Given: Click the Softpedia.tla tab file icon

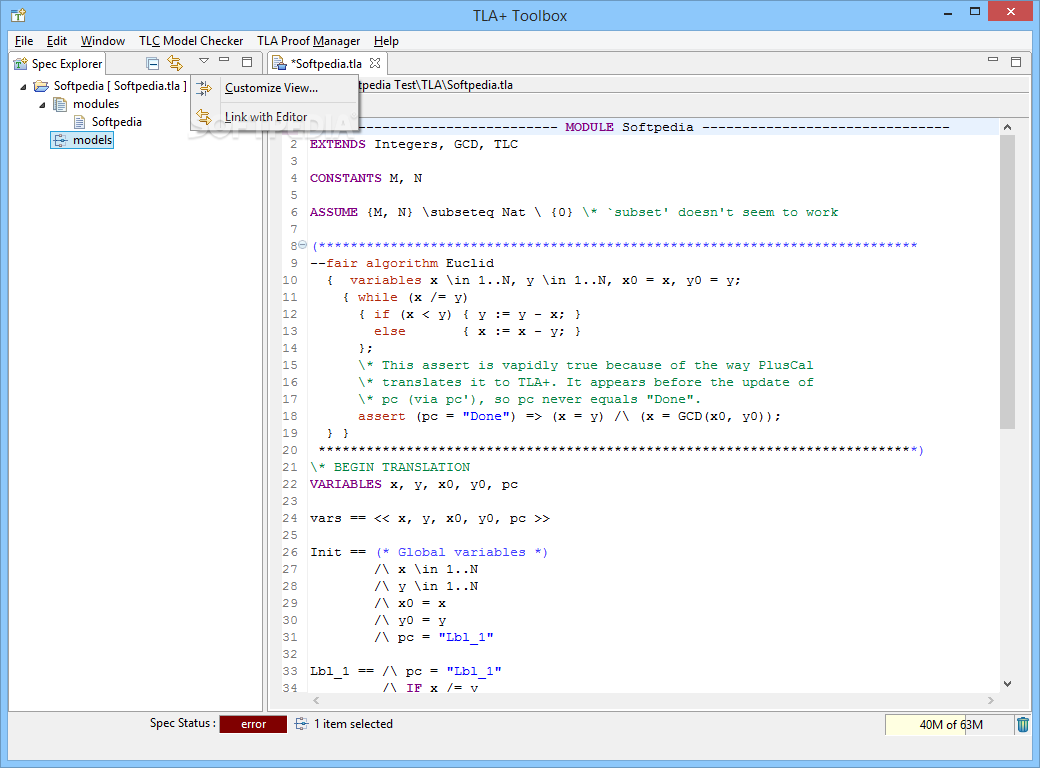Looking at the screenshot, I should click(280, 64).
